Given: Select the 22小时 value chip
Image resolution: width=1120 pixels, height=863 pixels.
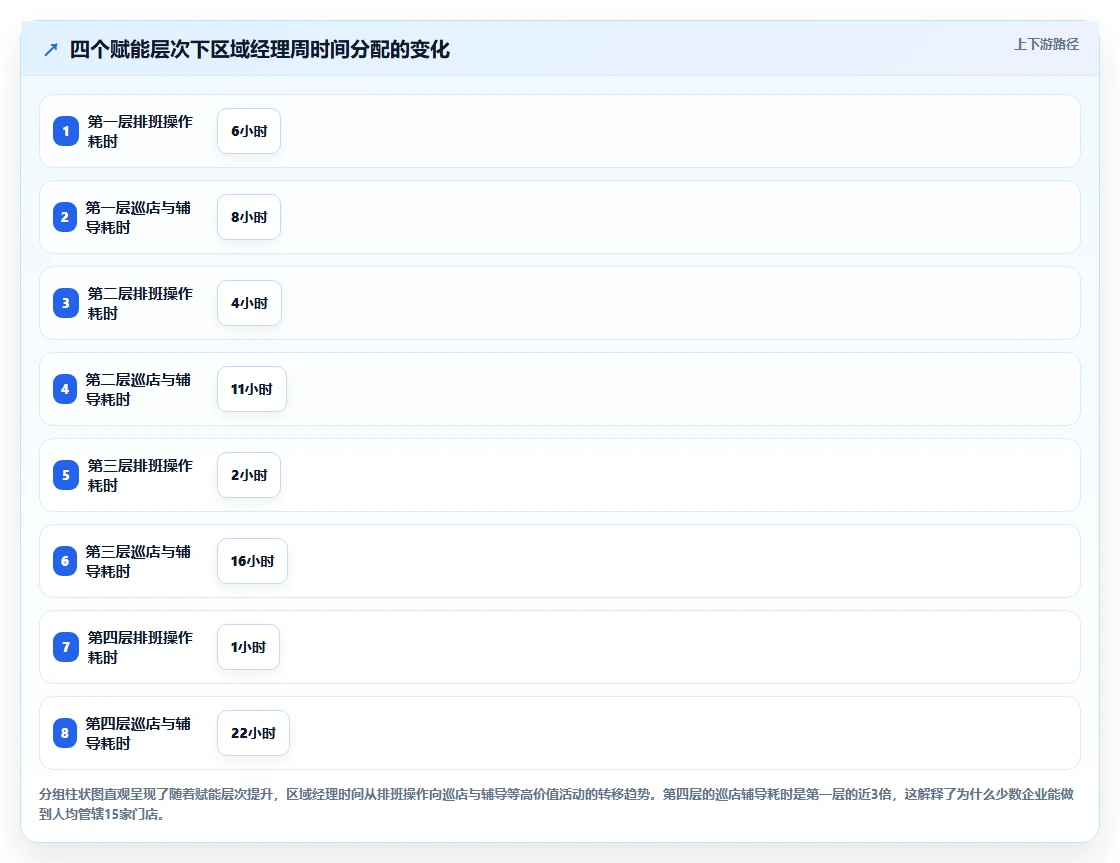Looking at the screenshot, I should tap(253, 733).
